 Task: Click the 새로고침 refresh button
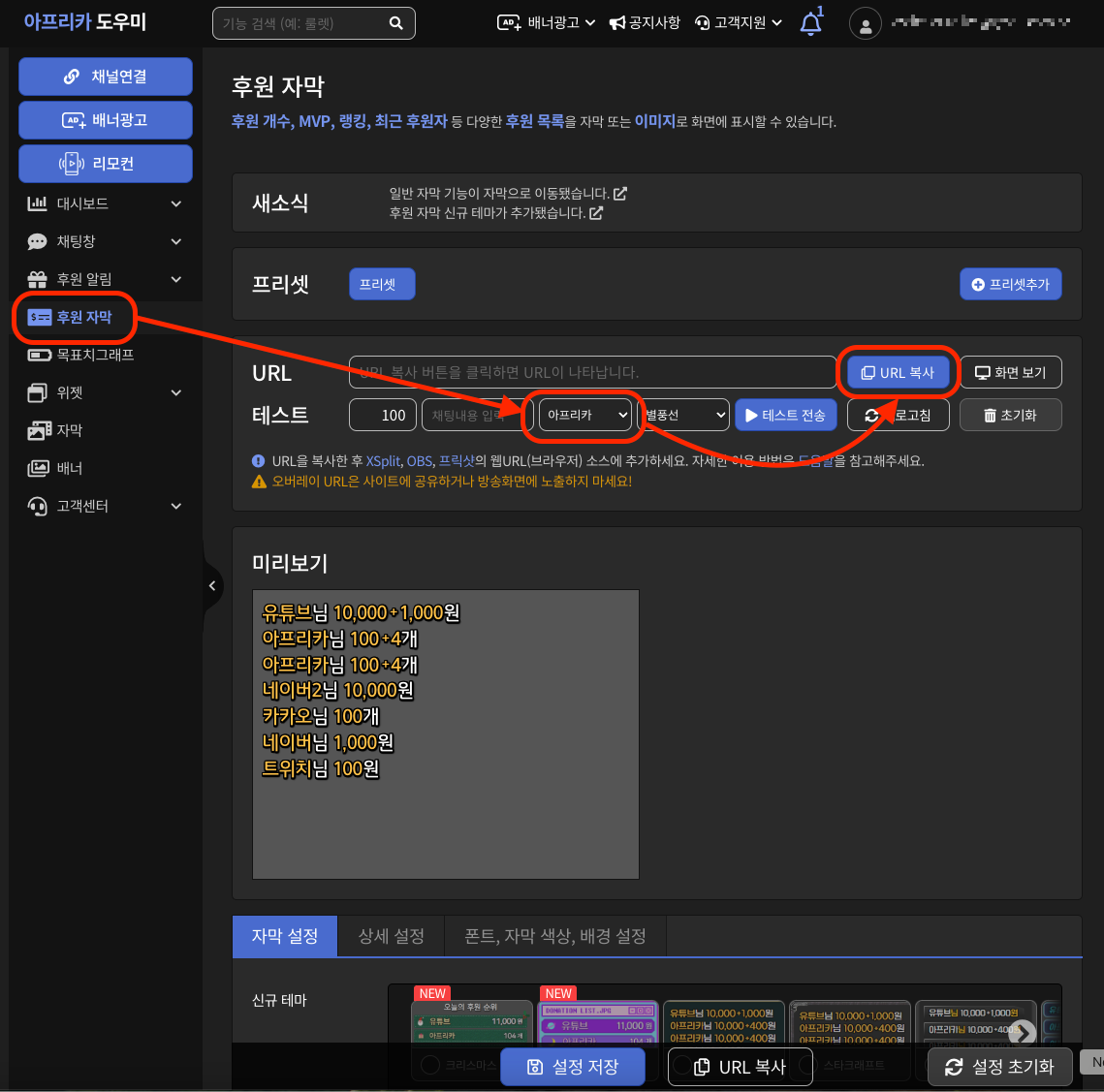898,416
